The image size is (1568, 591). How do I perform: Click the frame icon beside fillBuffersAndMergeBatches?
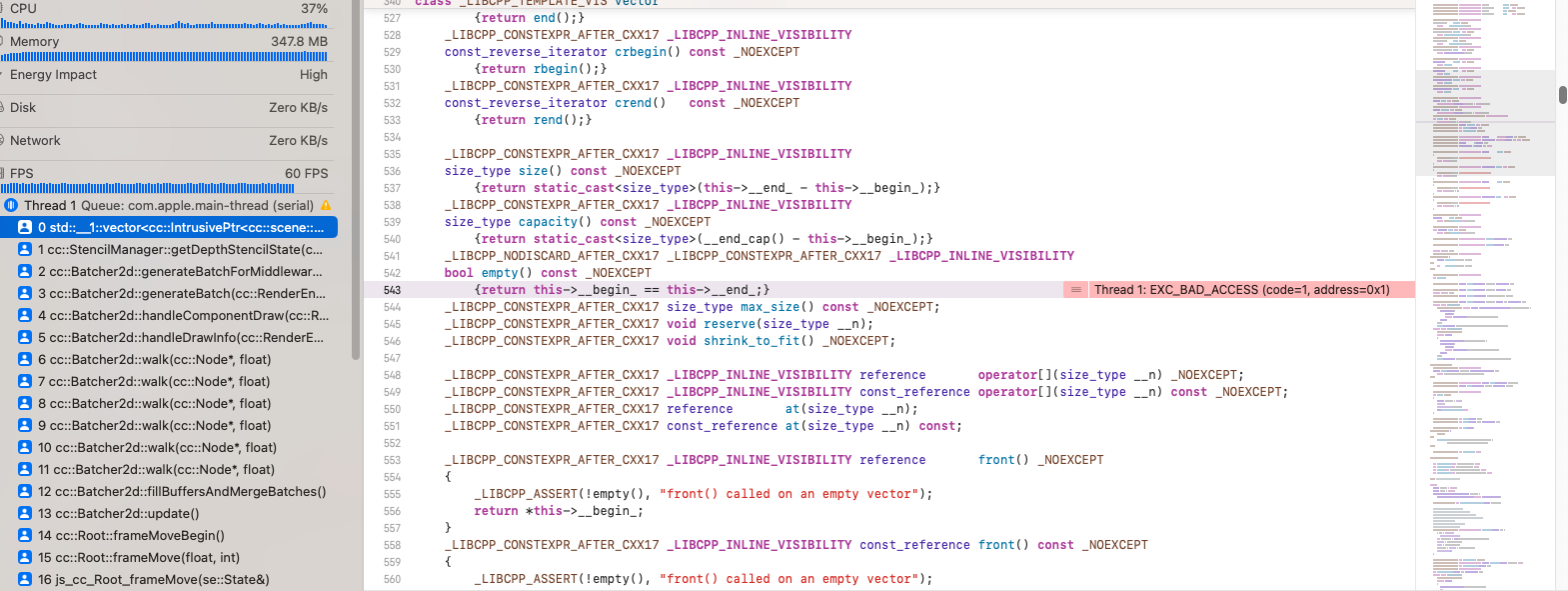click(25, 491)
